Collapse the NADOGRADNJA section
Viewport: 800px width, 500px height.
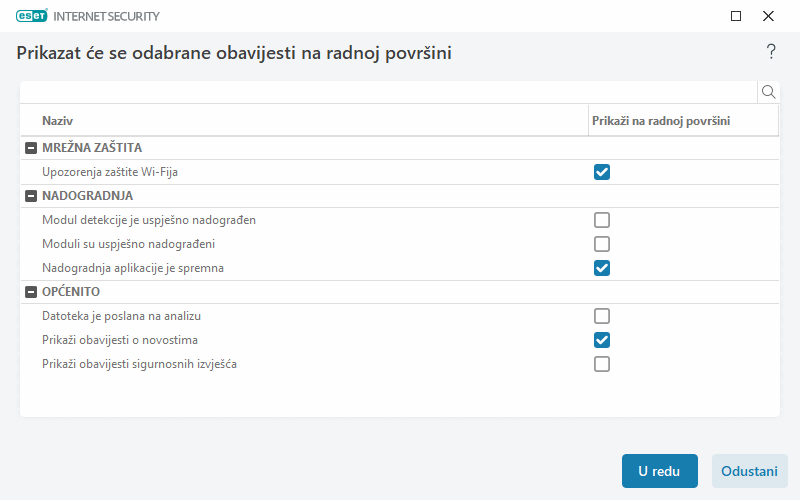point(31,196)
